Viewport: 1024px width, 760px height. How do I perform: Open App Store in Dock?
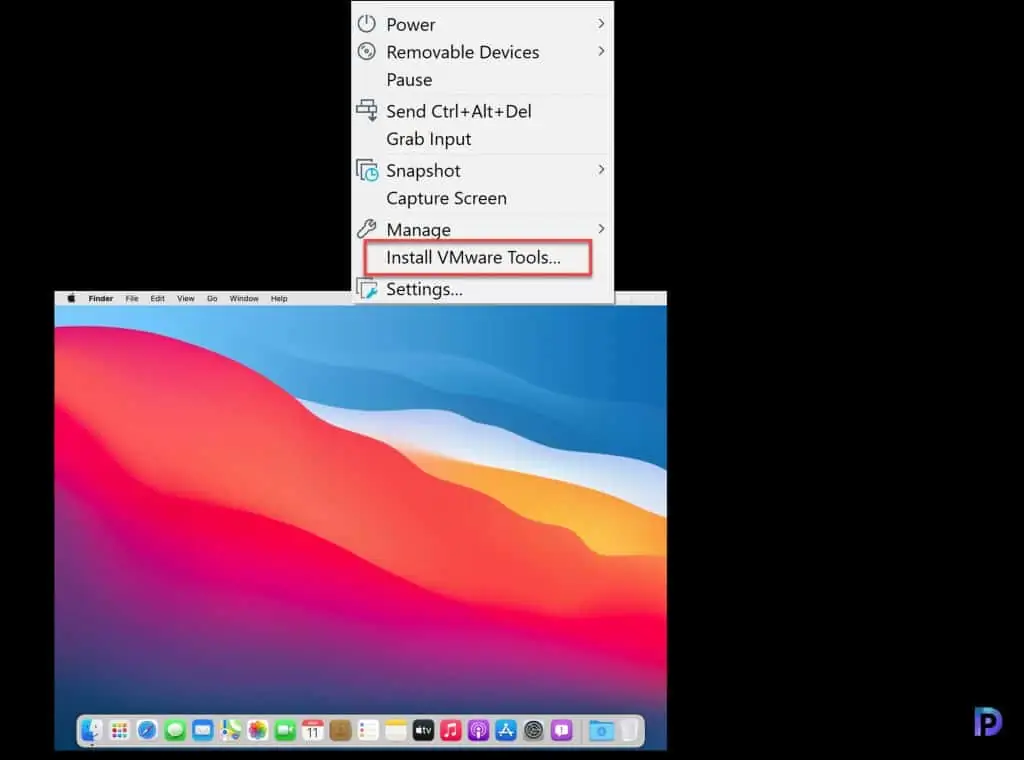pos(506,731)
